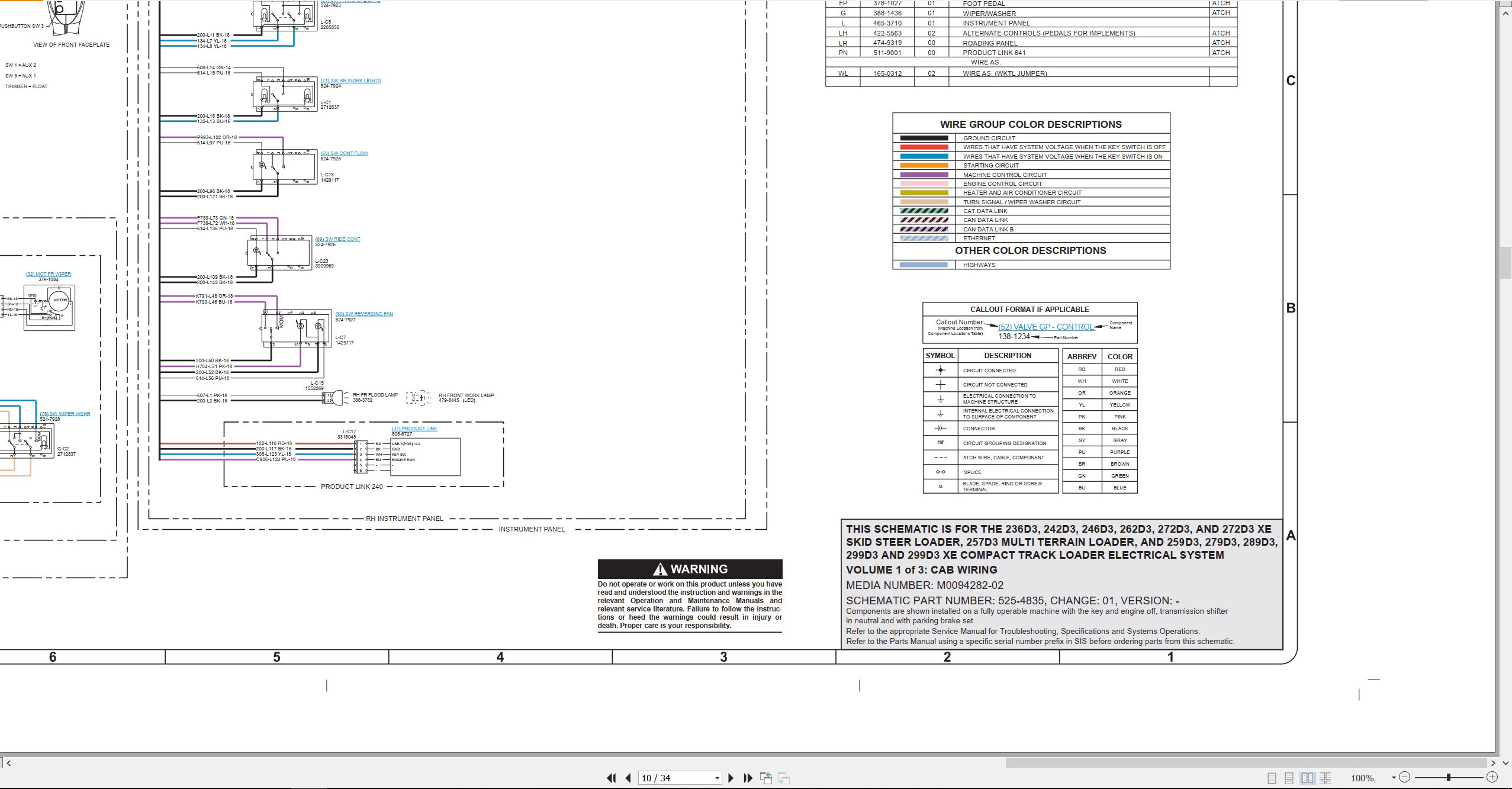The image size is (1512, 789).
Task: Click the WARNING header banner
Action: click(690, 569)
